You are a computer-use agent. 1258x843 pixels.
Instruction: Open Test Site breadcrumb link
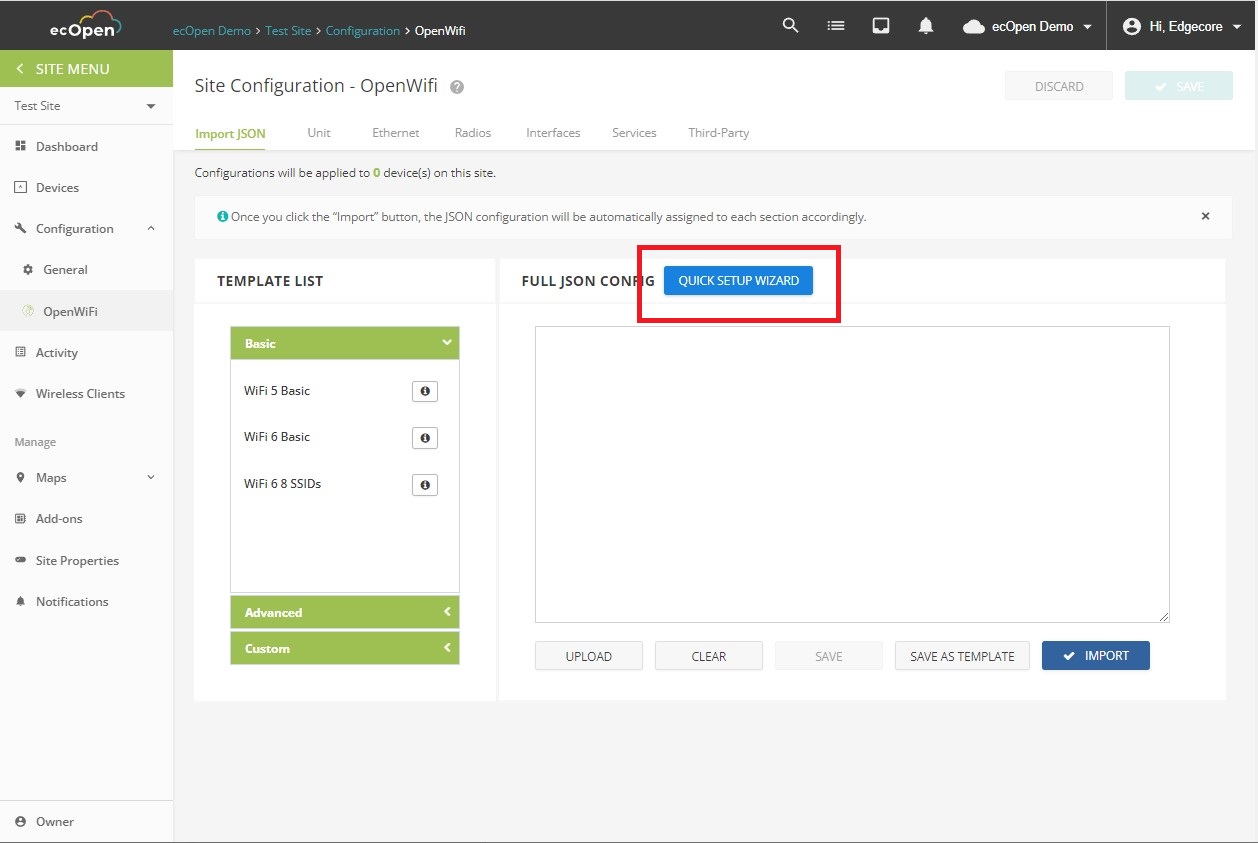[288, 31]
